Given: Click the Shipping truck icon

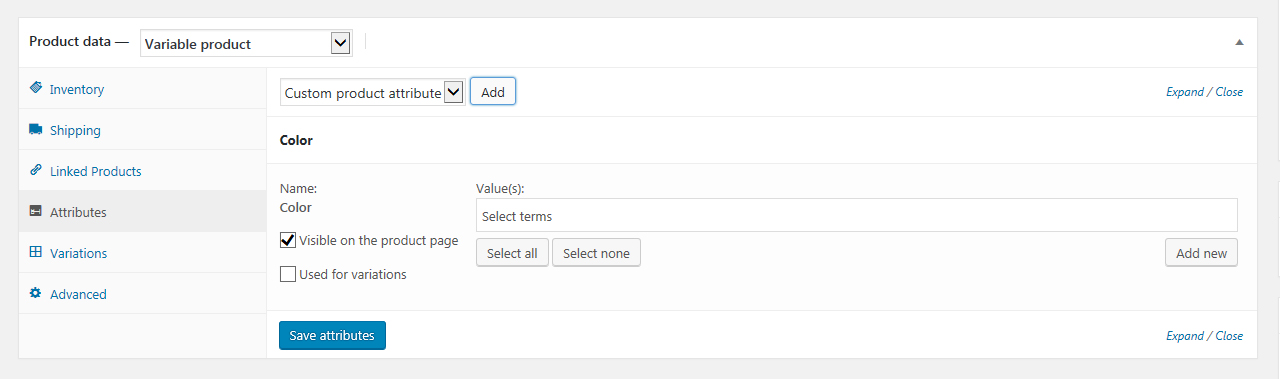Looking at the screenshot, I should click(36, 129).
